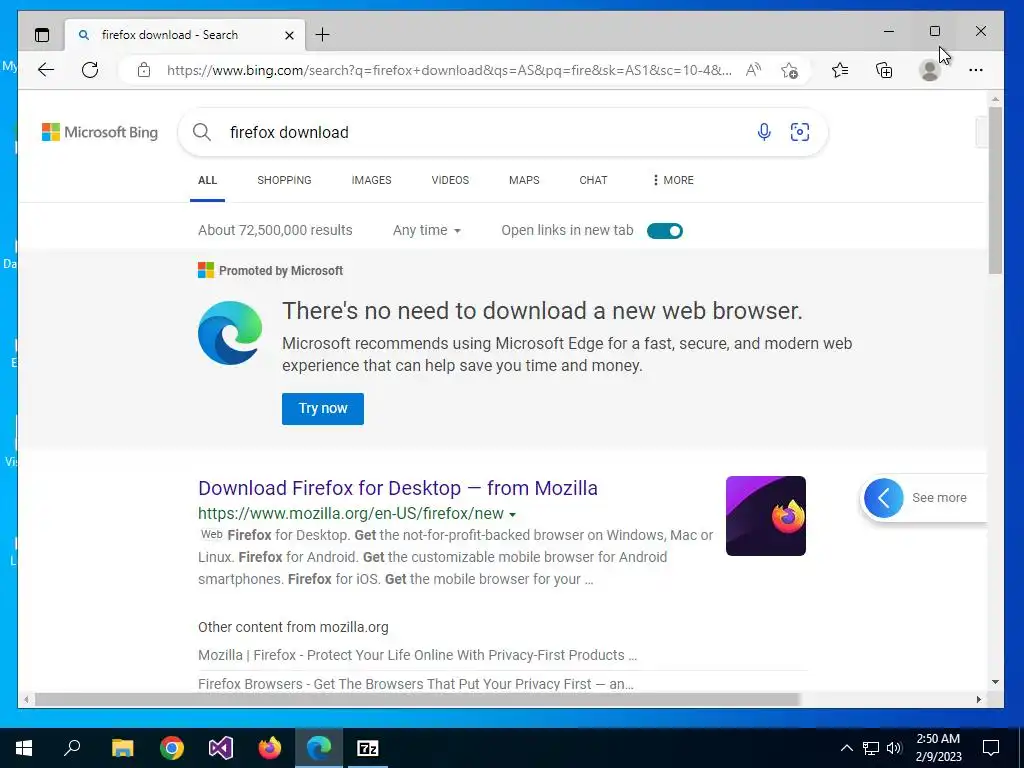1024x768 pixels.
Task: Open a new tab with plus button
Action: click(323, 35)
